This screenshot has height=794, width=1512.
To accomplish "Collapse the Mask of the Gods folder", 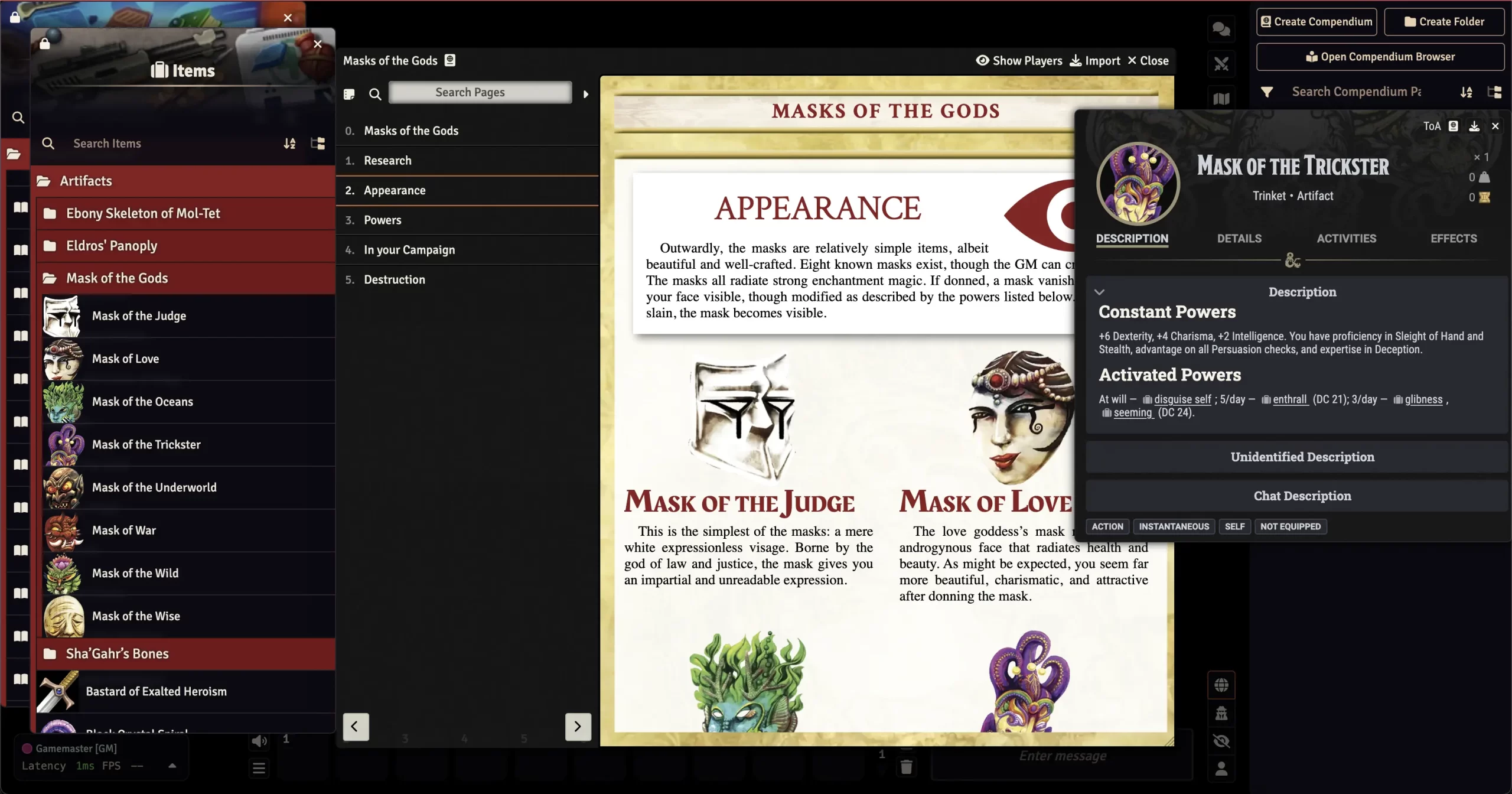I will (117, 278).
